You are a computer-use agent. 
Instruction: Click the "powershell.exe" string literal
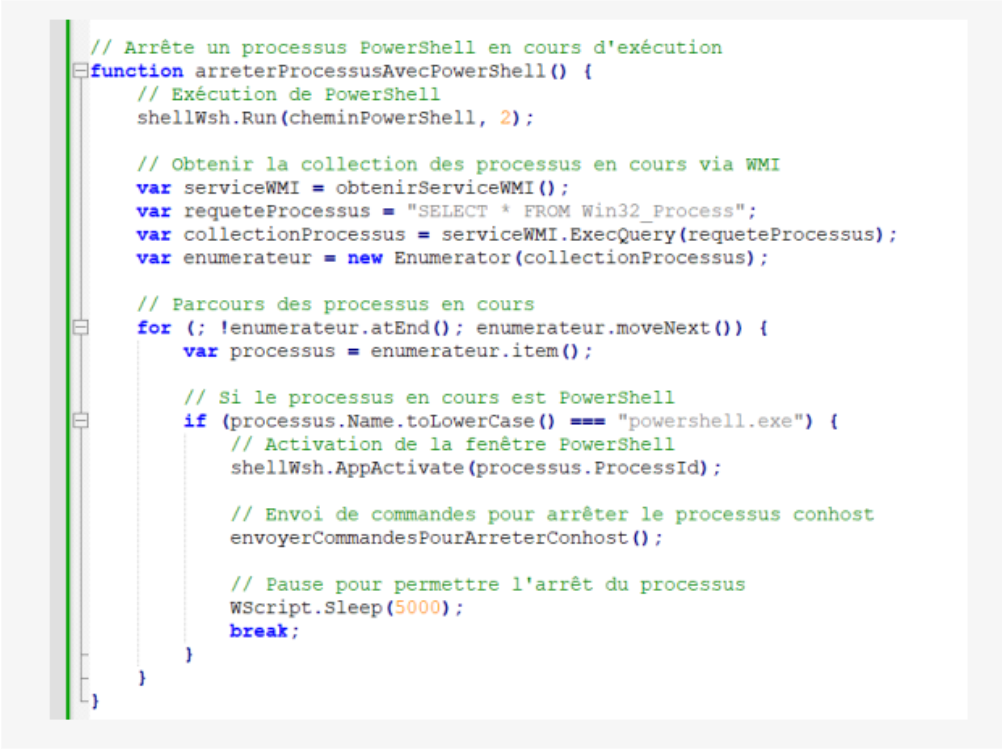[x=711, y=421]
